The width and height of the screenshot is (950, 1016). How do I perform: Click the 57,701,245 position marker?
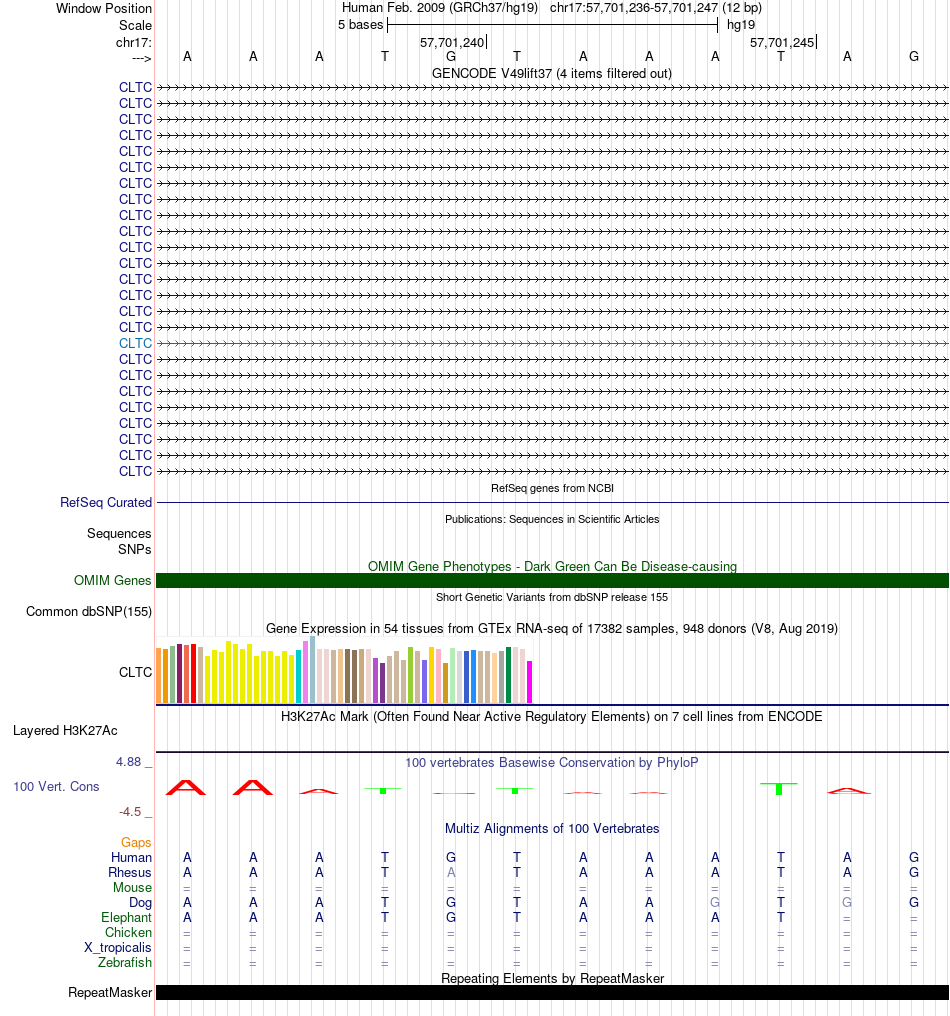[782, 43]
